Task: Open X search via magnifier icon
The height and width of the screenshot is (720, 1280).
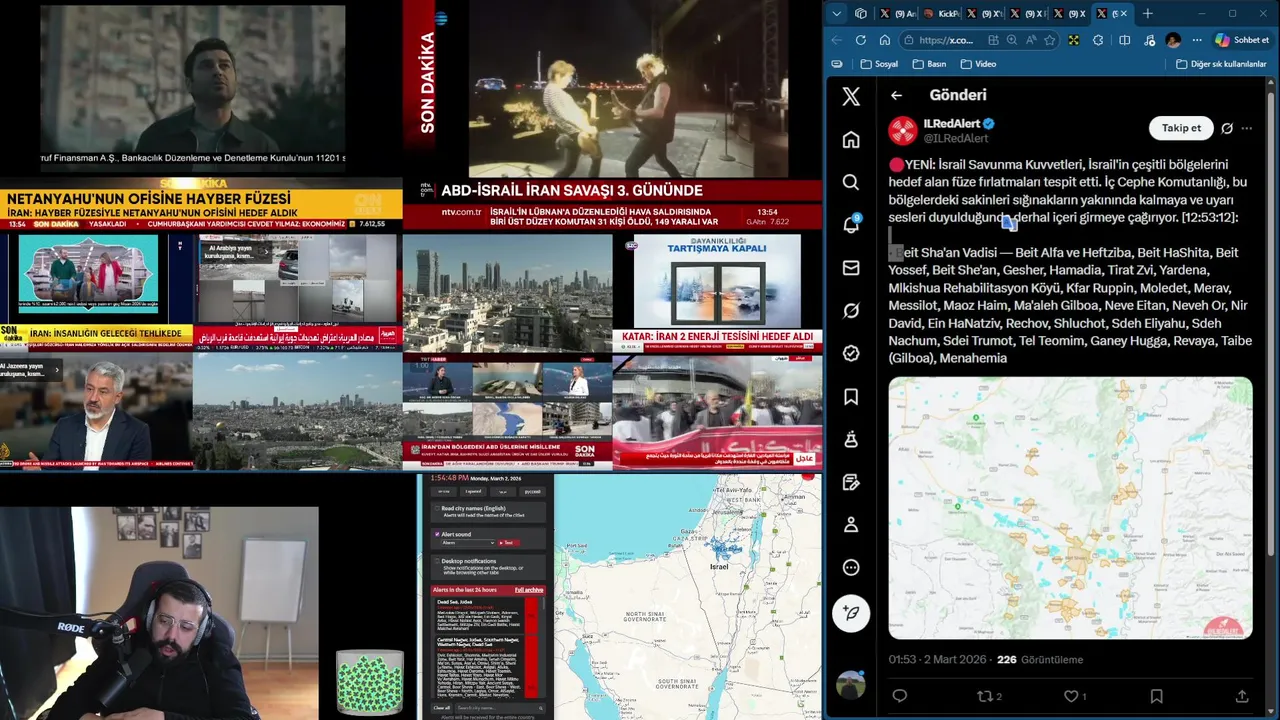Action: point(851,182)
